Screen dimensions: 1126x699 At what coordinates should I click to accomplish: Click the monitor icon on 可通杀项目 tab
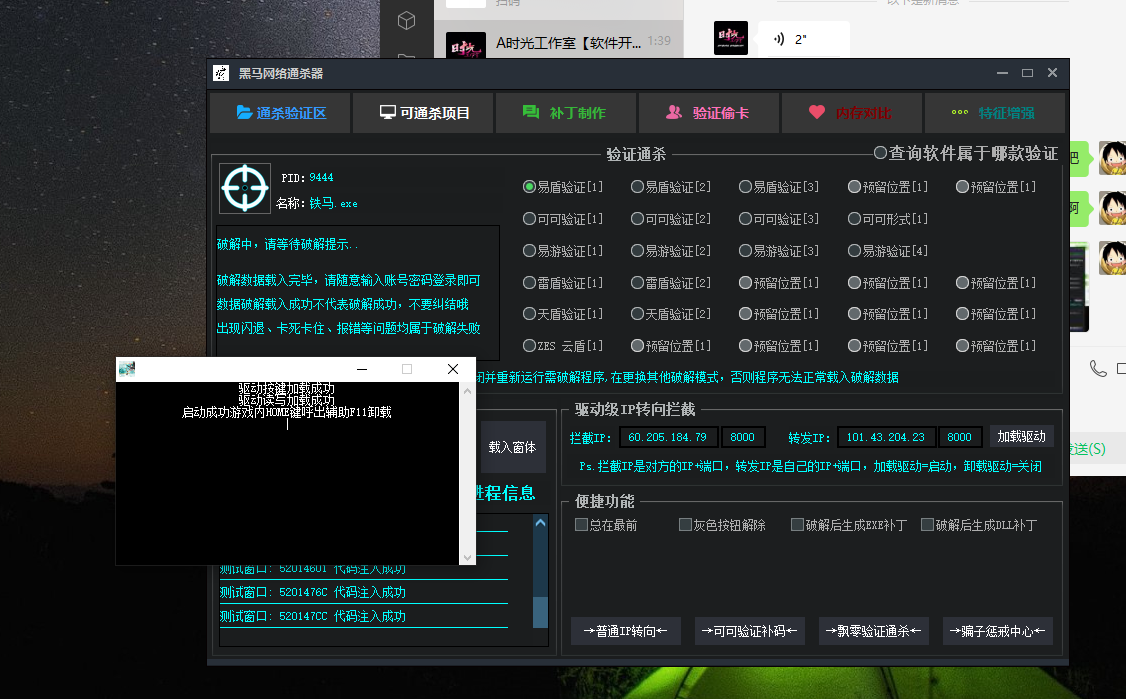(x=387, y=113)
